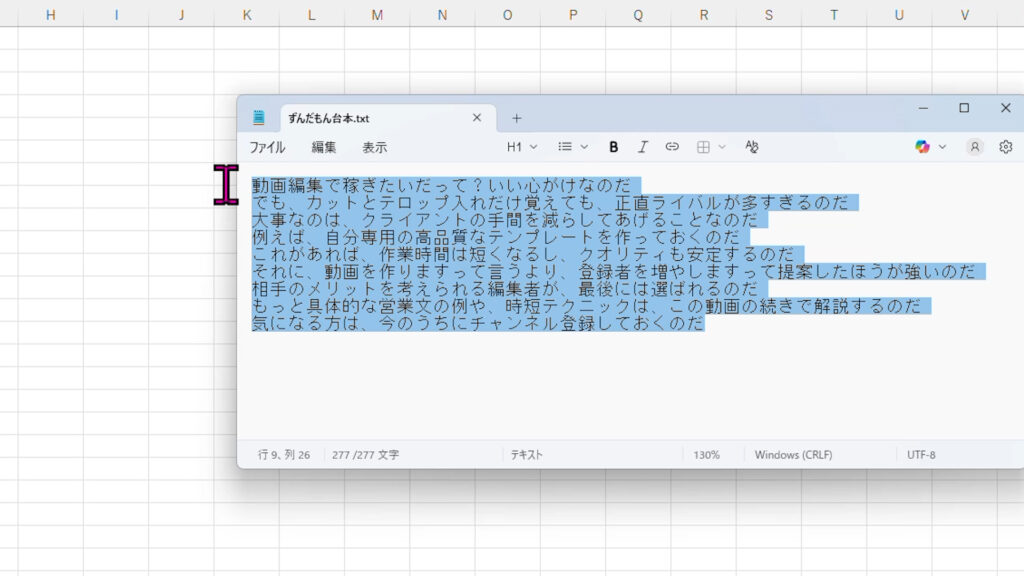This screenshot has width=1024, height=576.
Task: Expand the H1 heading dropdown
Action: point(522,147)
